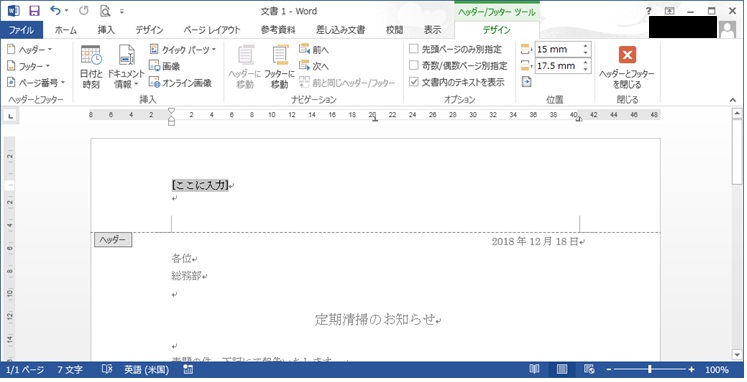747x382 pixels.
Task: Switch to the 校閲 tab
Action: coord(394,30)
